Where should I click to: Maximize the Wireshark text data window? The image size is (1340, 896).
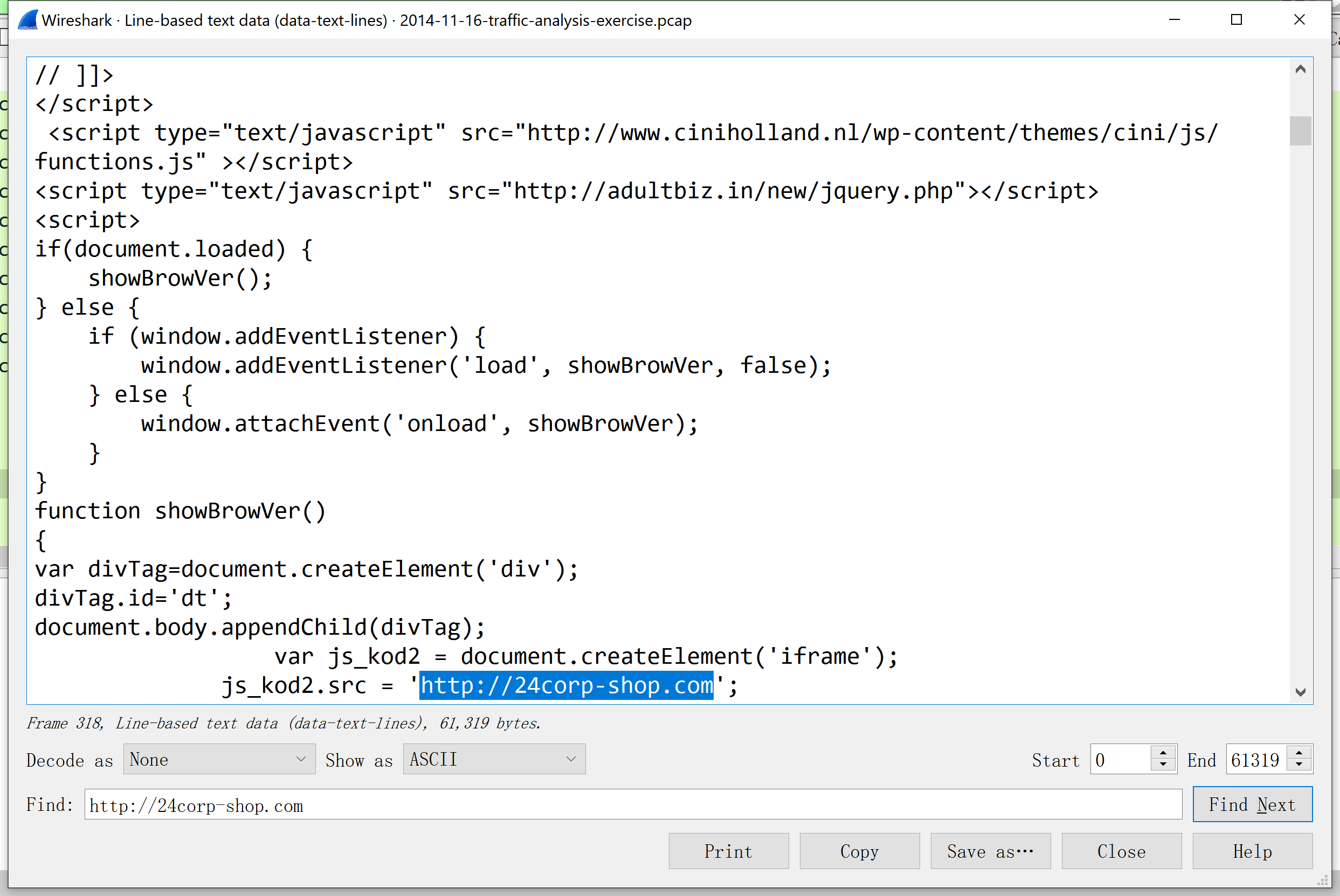(1237, 20)
